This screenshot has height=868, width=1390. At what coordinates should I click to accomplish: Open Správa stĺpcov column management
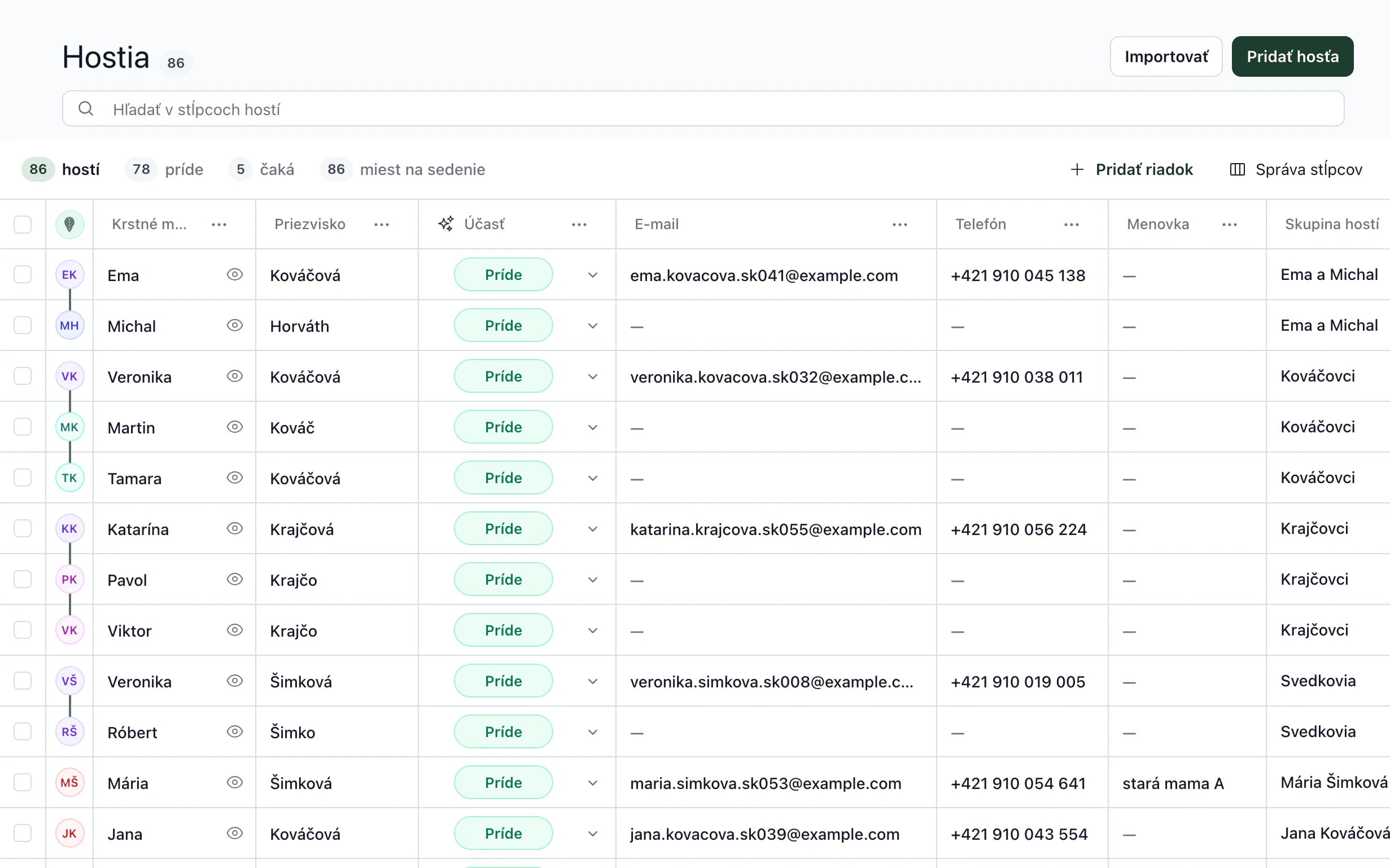tap(1296, 169)
